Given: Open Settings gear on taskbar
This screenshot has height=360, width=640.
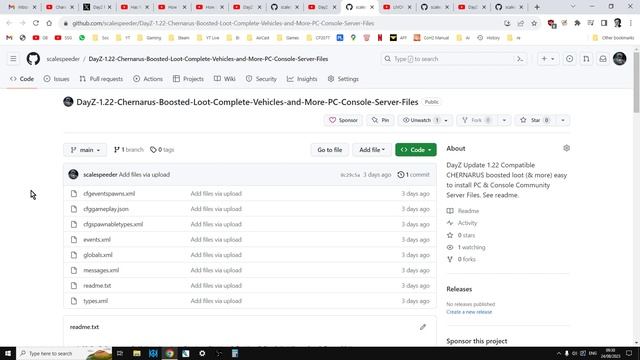Looking at the screenshot, I should pyautogui.click(x=202, y=353).
